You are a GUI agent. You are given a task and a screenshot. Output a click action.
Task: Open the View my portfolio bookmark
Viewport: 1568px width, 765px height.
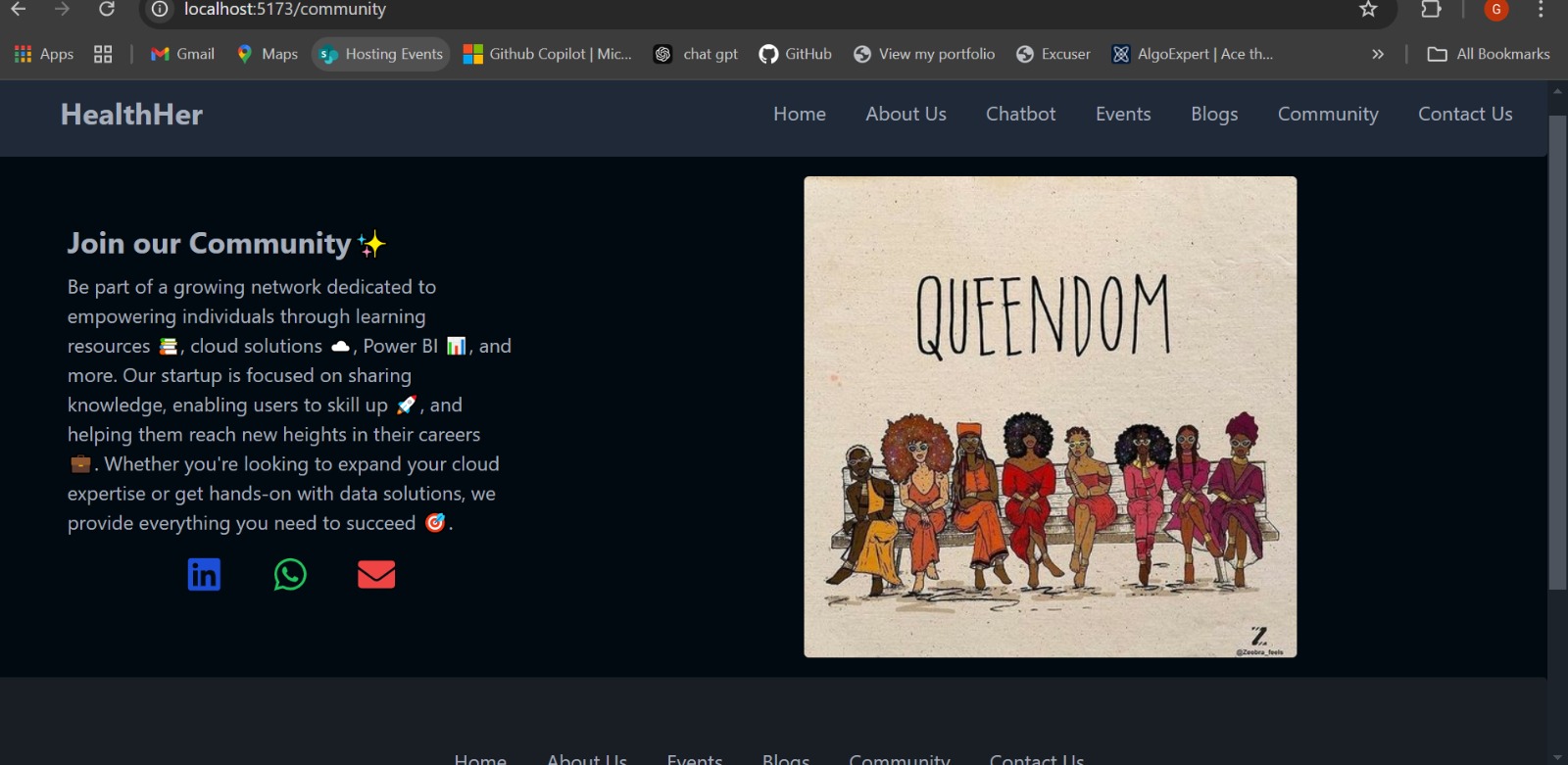(x=924, y=54)
